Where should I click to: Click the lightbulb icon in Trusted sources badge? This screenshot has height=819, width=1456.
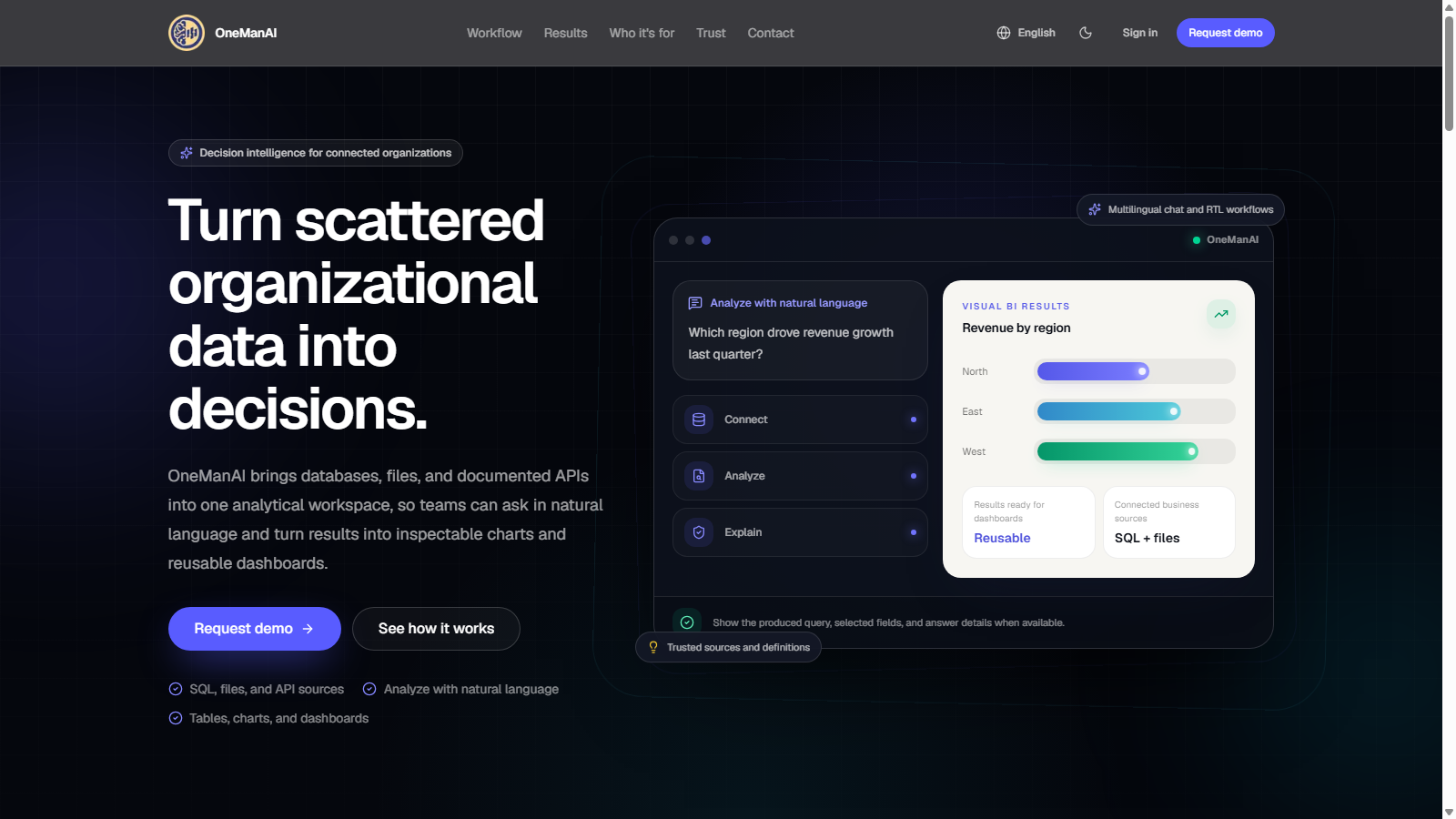(x=653, y=647)
